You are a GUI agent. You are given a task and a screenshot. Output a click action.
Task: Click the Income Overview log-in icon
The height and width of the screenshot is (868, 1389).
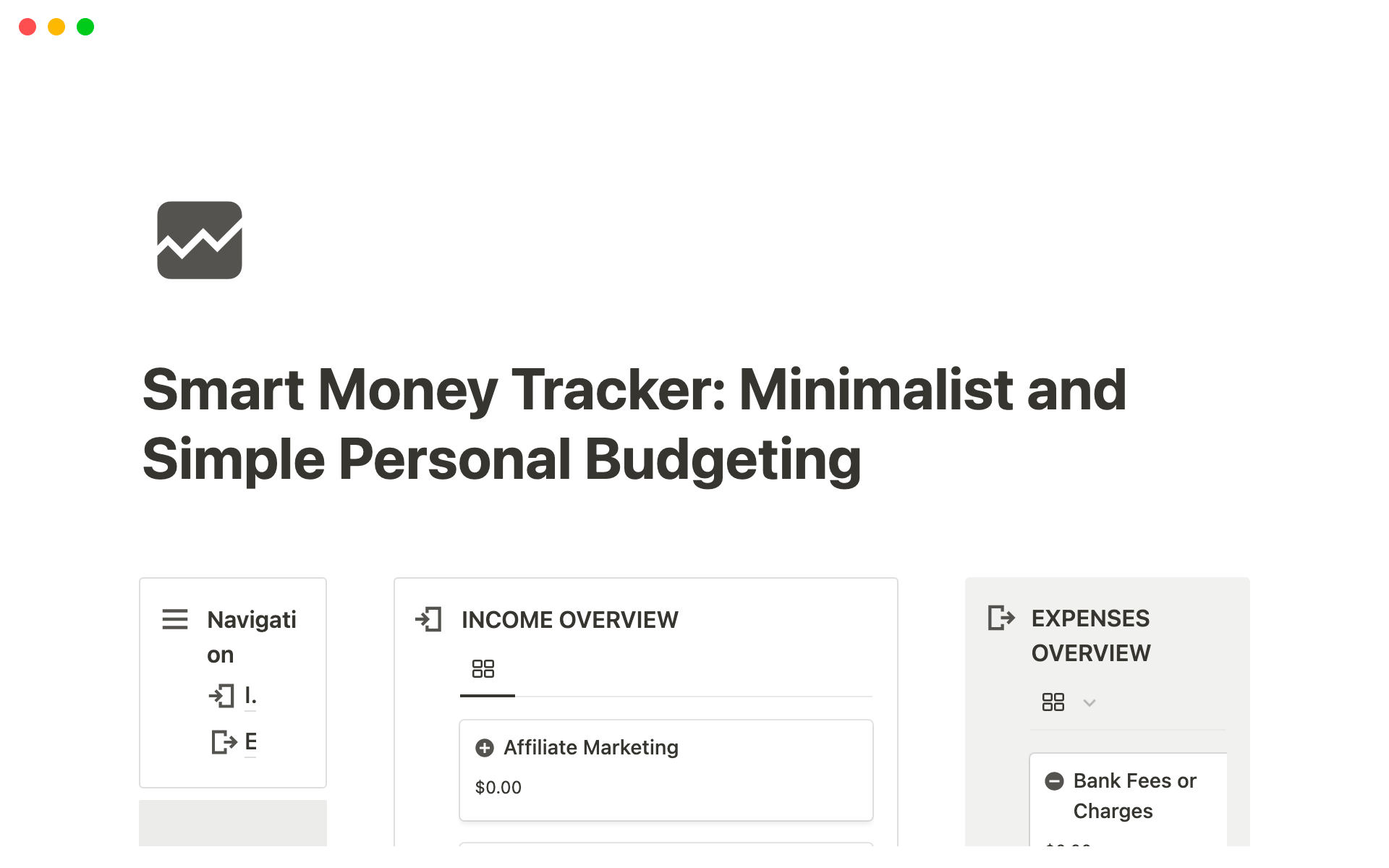tap(430, 619)
